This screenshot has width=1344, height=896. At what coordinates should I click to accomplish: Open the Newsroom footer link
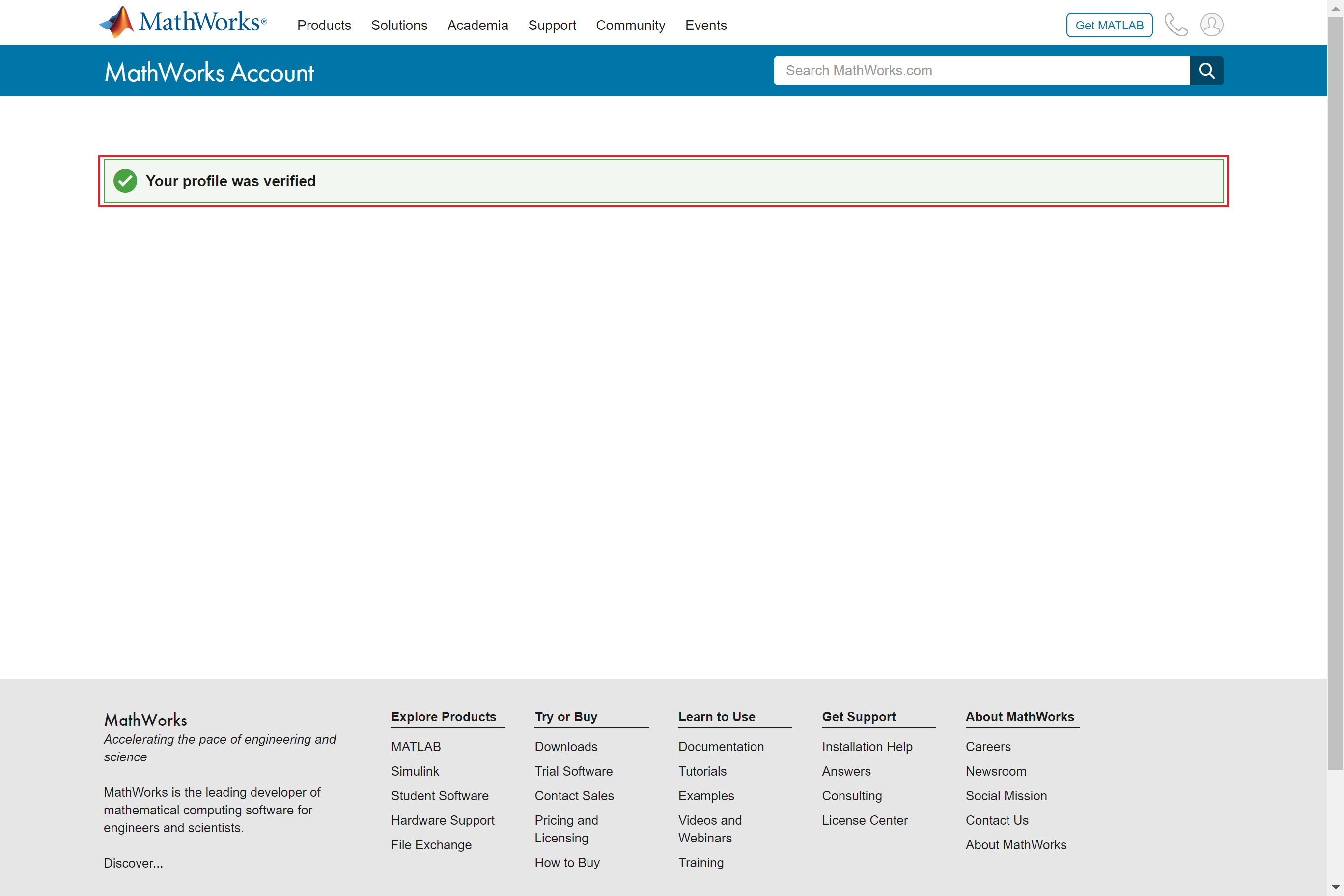(995, 771)
